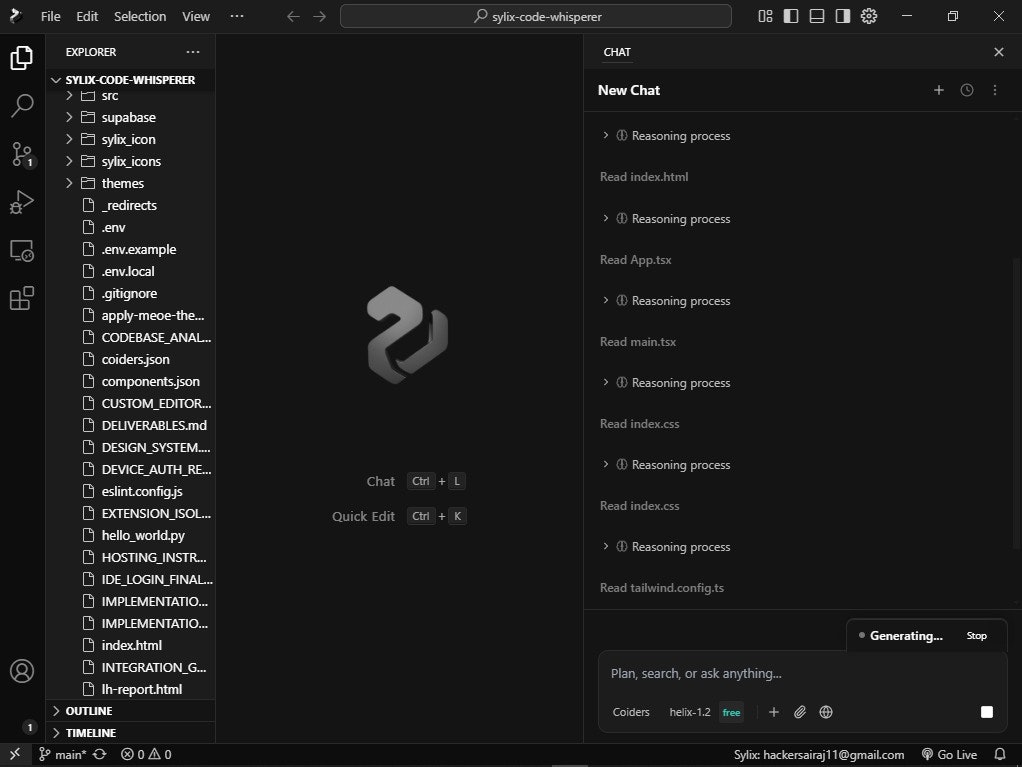This screenshot has height=767, width=1022.
Task: Open the View menu
Action: pos(196,16)
